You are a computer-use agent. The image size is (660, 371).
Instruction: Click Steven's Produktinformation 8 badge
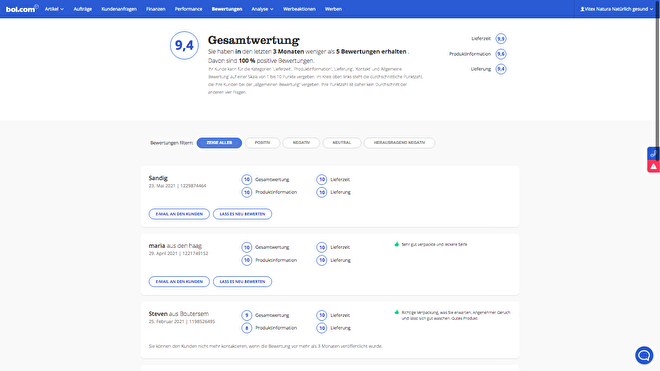247,328
